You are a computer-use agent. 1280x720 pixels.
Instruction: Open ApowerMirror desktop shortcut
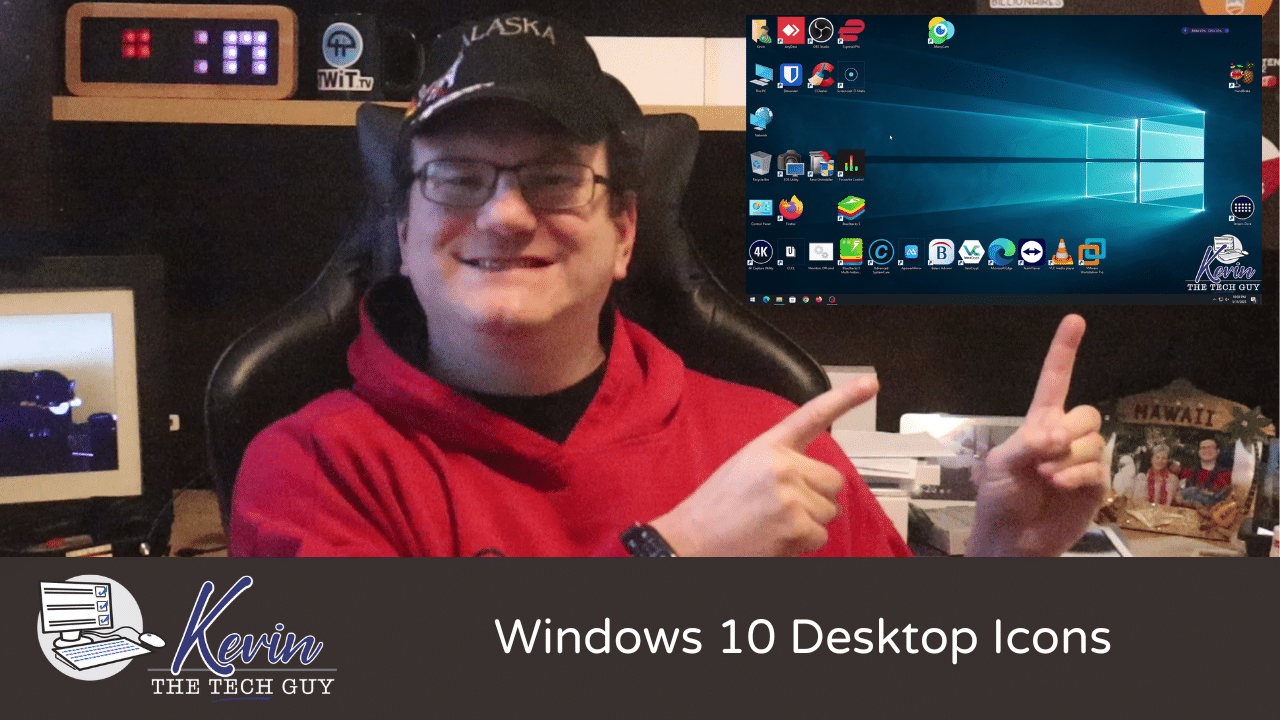point(911,254)
